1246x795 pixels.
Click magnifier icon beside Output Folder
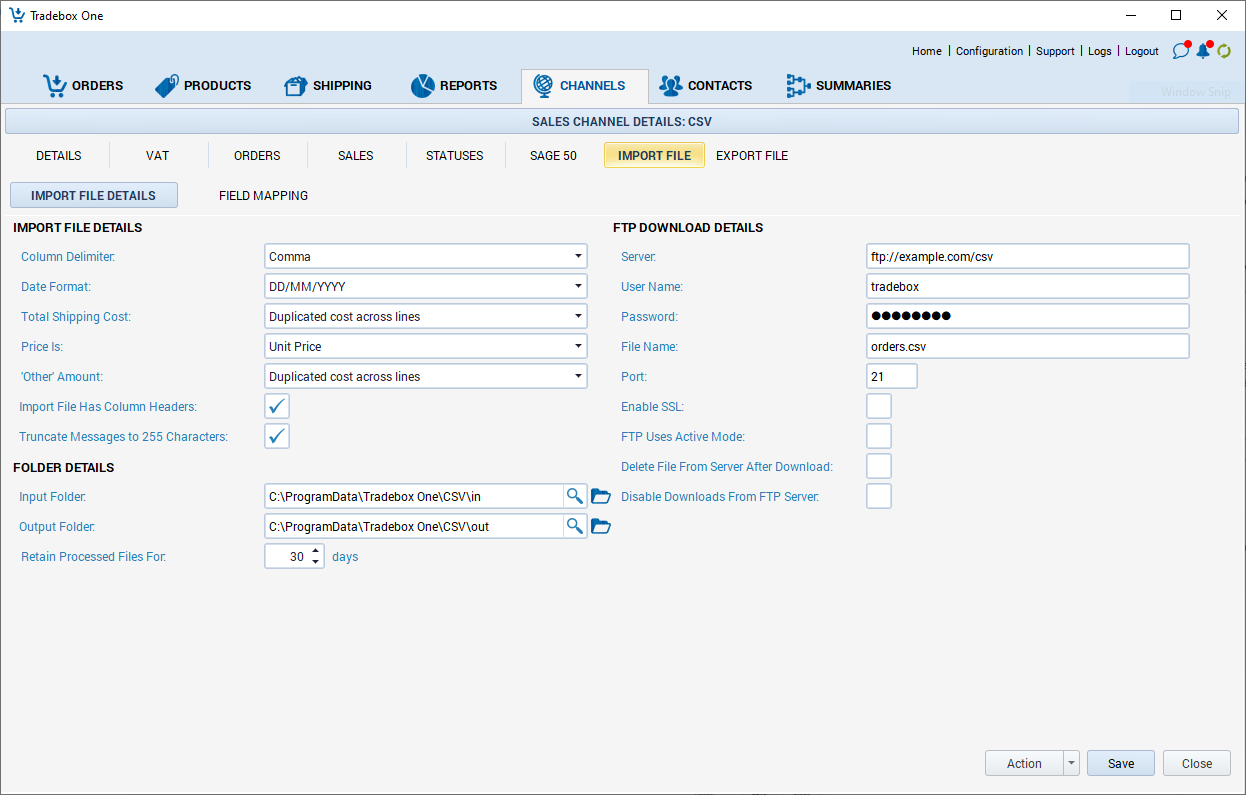(x=575, y=526)
